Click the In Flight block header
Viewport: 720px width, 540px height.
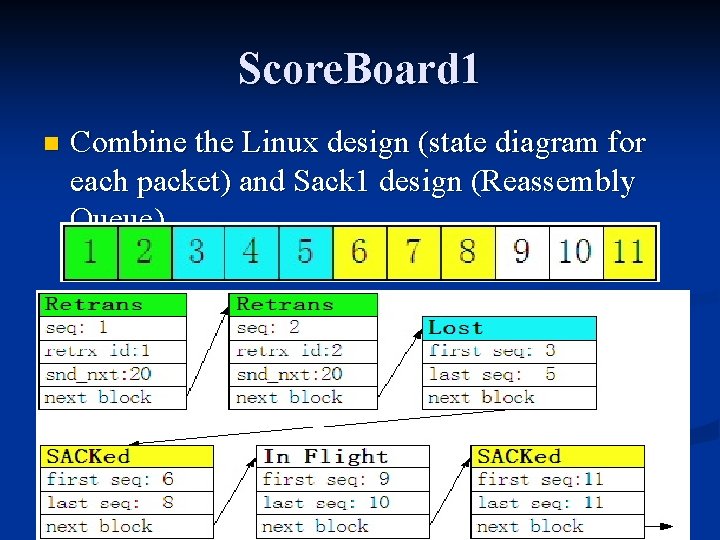point(343,456)
